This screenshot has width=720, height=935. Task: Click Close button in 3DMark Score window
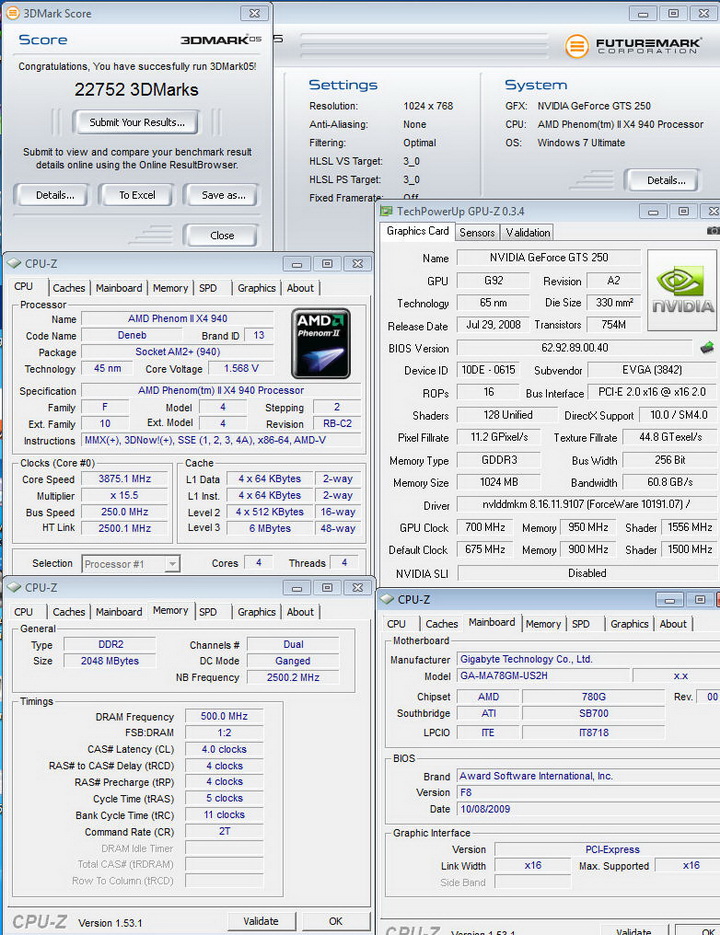click(222, 236)
